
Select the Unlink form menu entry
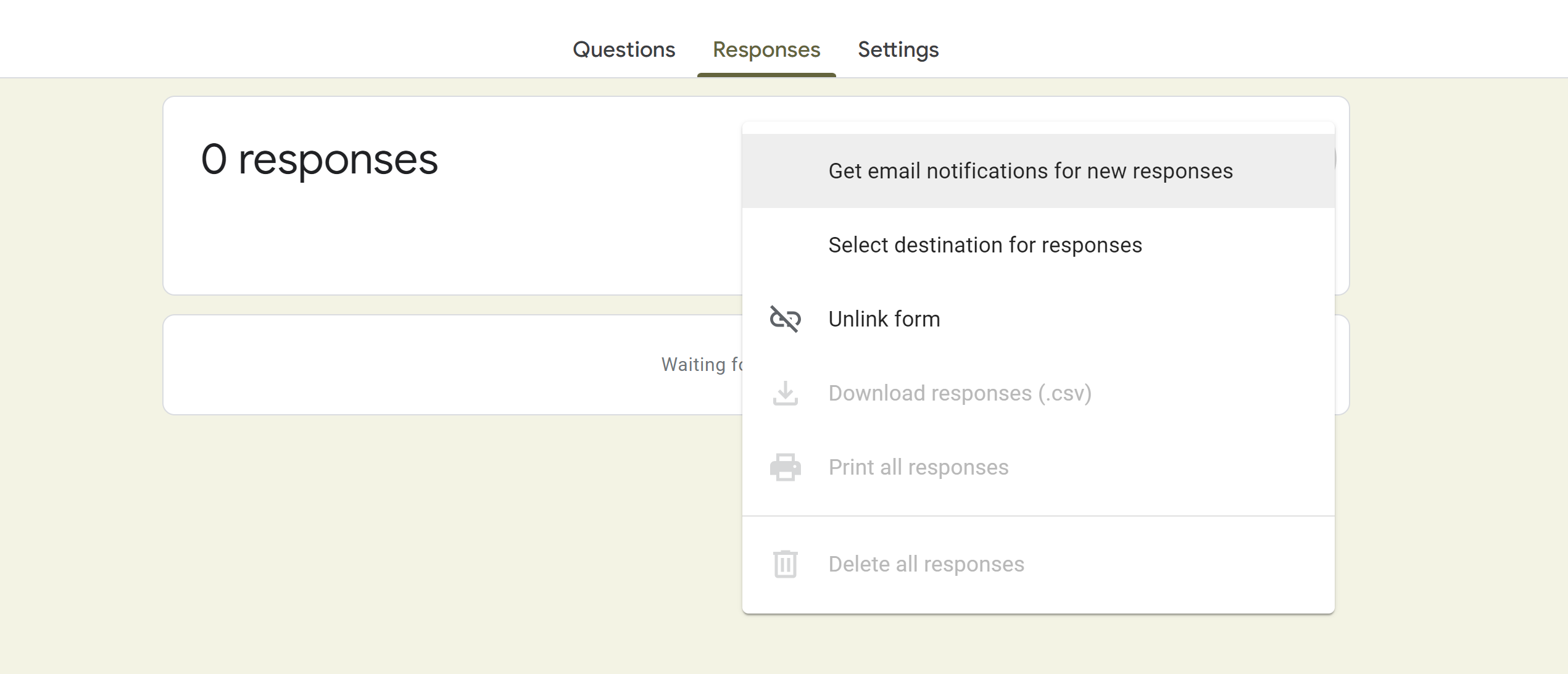point(884,319)
